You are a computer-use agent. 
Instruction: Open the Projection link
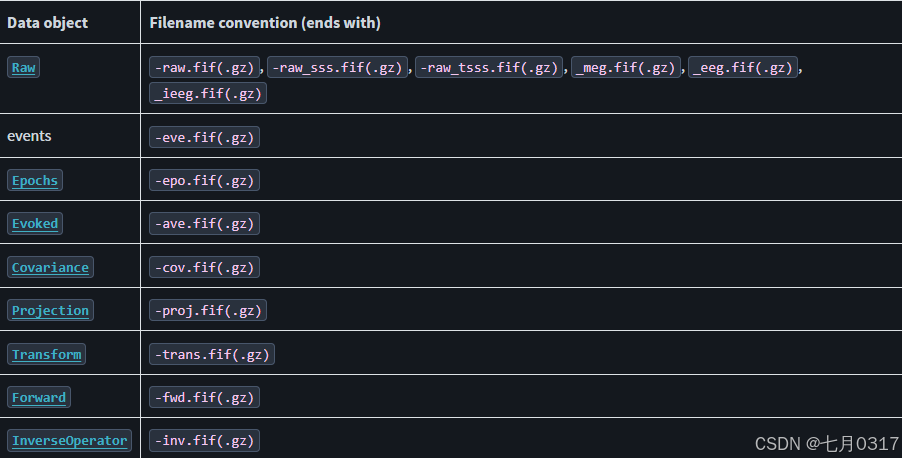pyautogui.click(x=50, y=311)
